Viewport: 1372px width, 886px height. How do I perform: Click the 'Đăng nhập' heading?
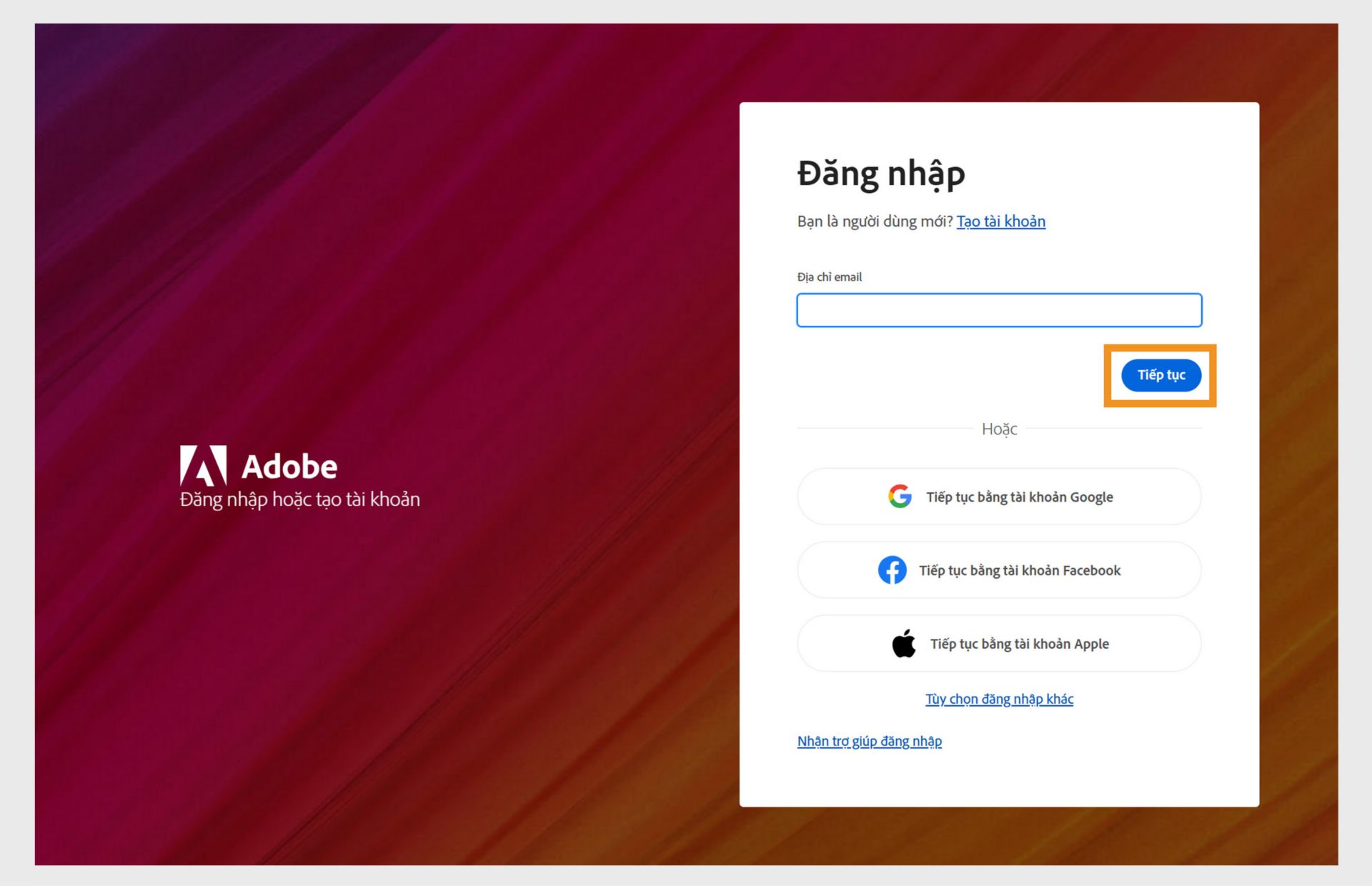point(880,174)
